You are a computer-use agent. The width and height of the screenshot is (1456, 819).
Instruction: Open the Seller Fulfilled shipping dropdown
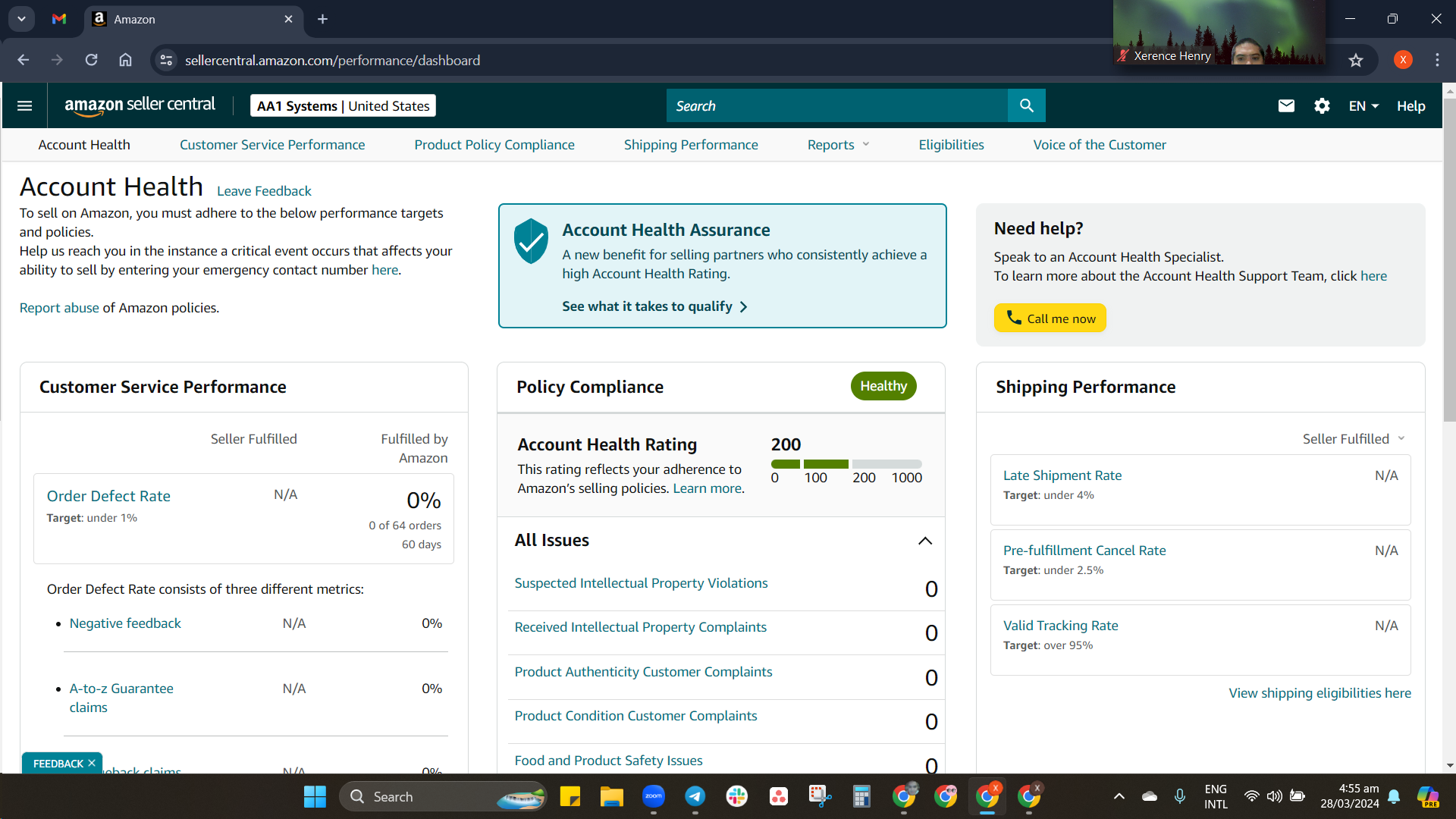(x=1354, y=439)
